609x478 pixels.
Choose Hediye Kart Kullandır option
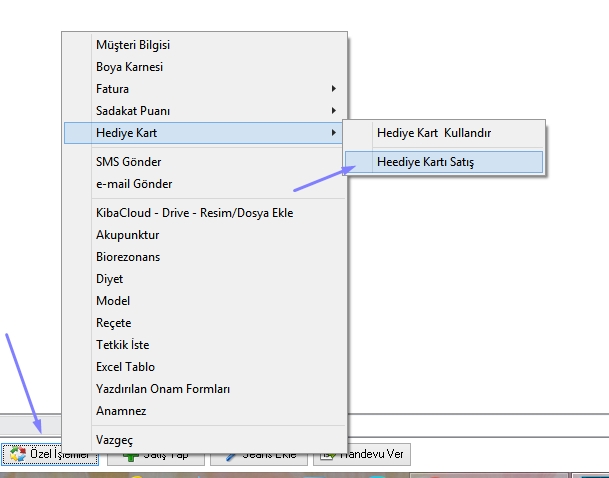tap(433, 132)
